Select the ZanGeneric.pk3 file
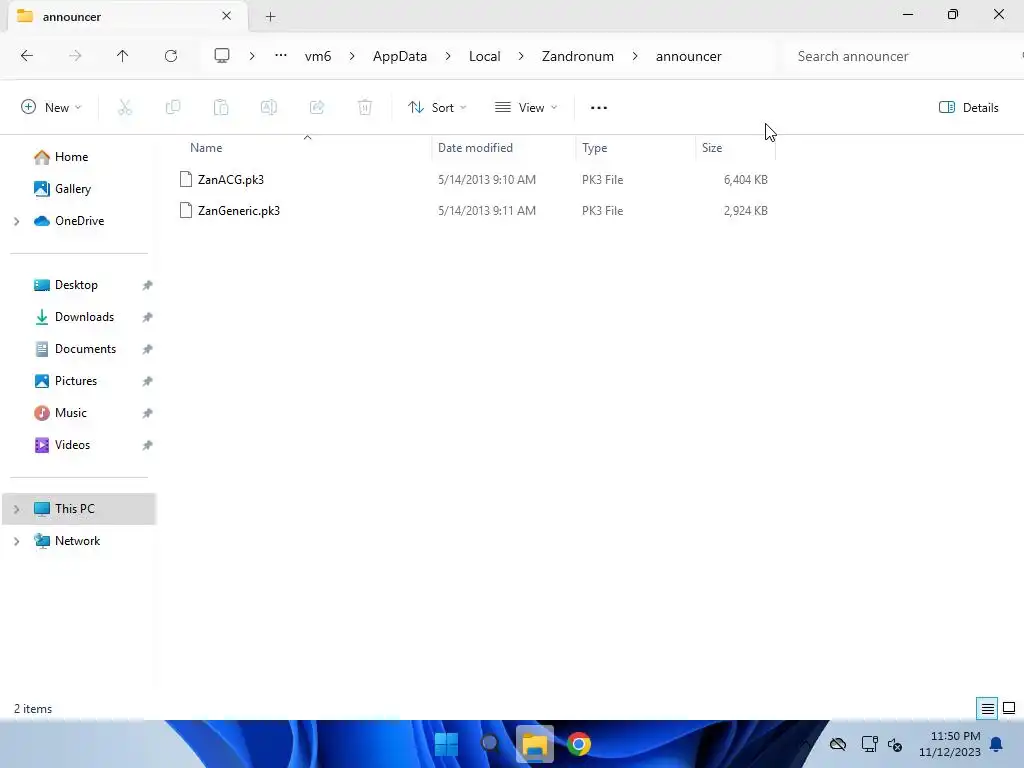Image resolution: width=1024 pixels, height=768 pixels. (x=239, y=211)
